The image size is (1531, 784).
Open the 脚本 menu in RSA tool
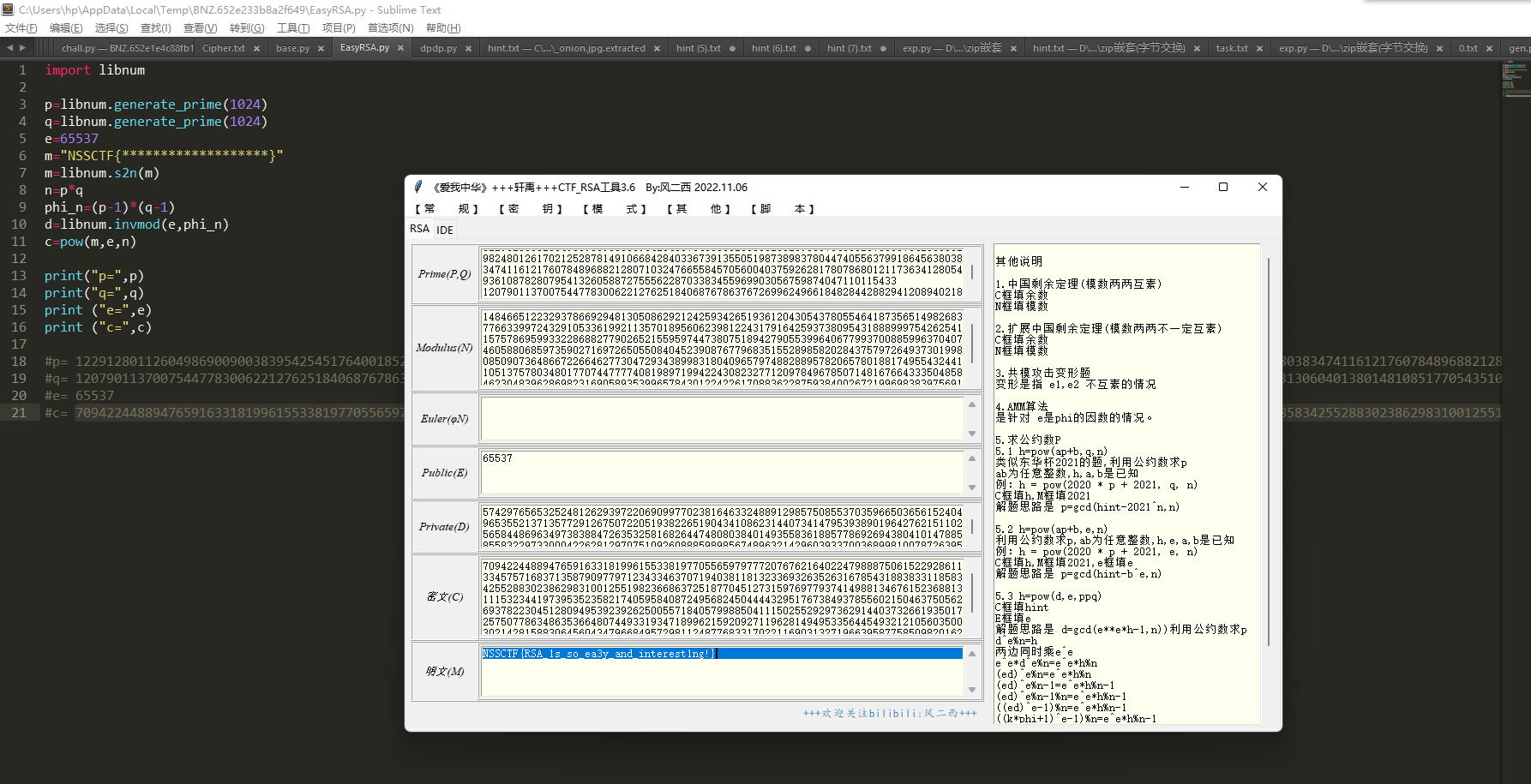click(782, 209)
